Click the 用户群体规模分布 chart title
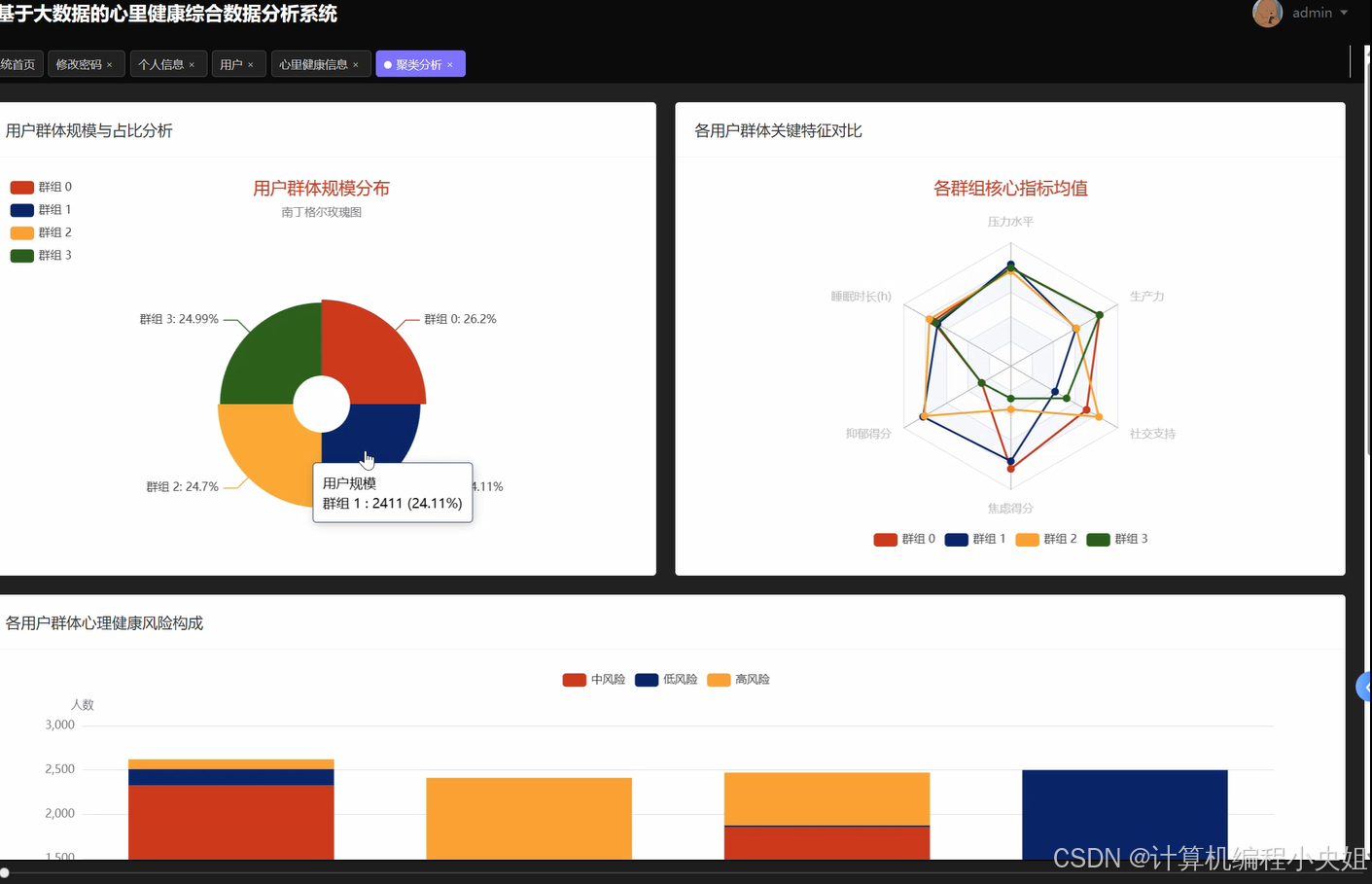 [x=321, y=189]
